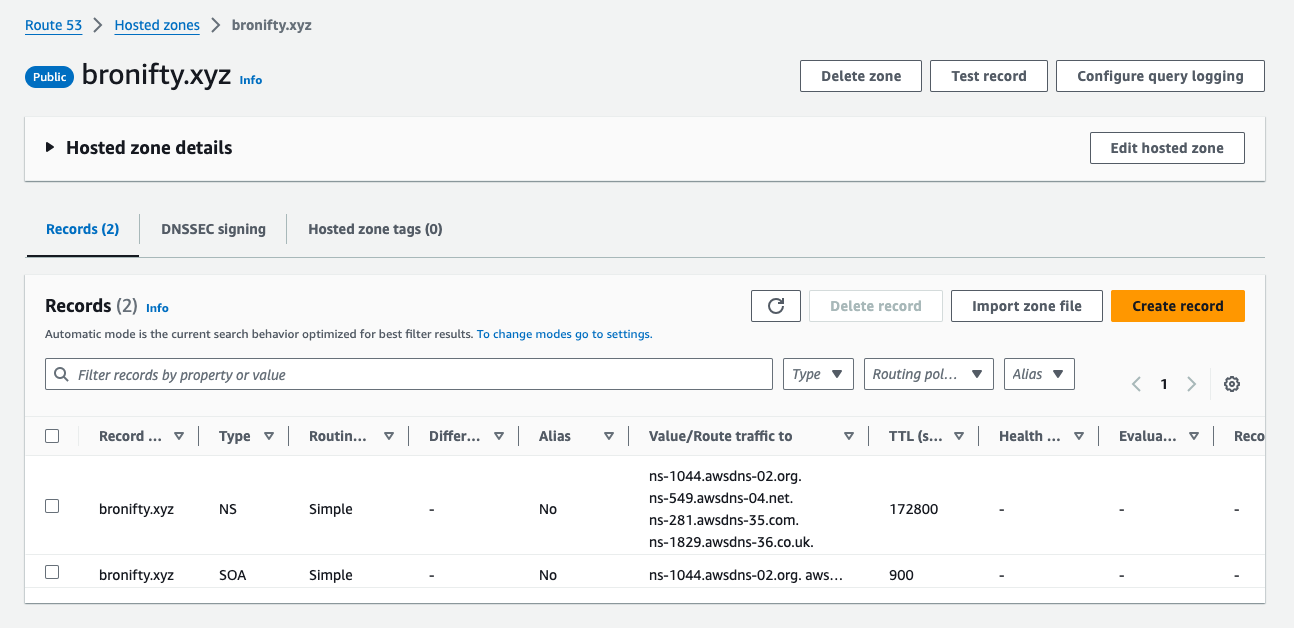The image size is (1294, 628).
Task: Sort by Record name column arrow
Action: coord(179,436)
